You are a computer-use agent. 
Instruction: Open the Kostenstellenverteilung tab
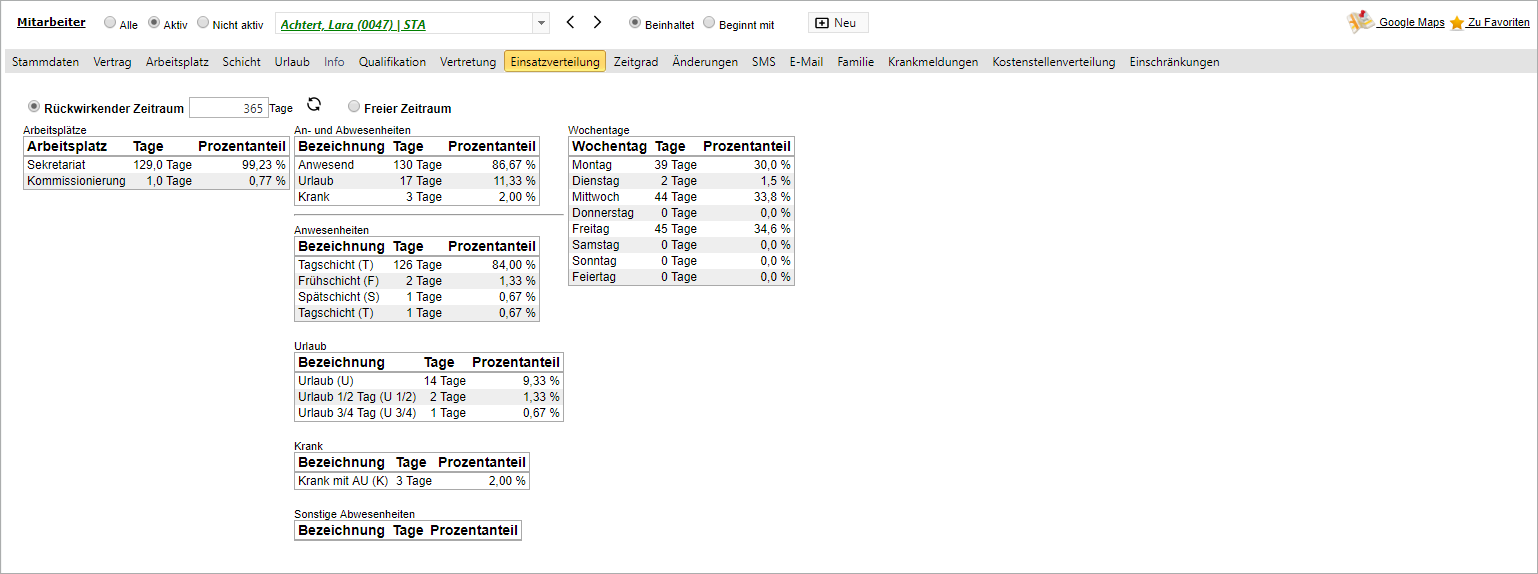pyautogui.click(x=1054, y=62)
